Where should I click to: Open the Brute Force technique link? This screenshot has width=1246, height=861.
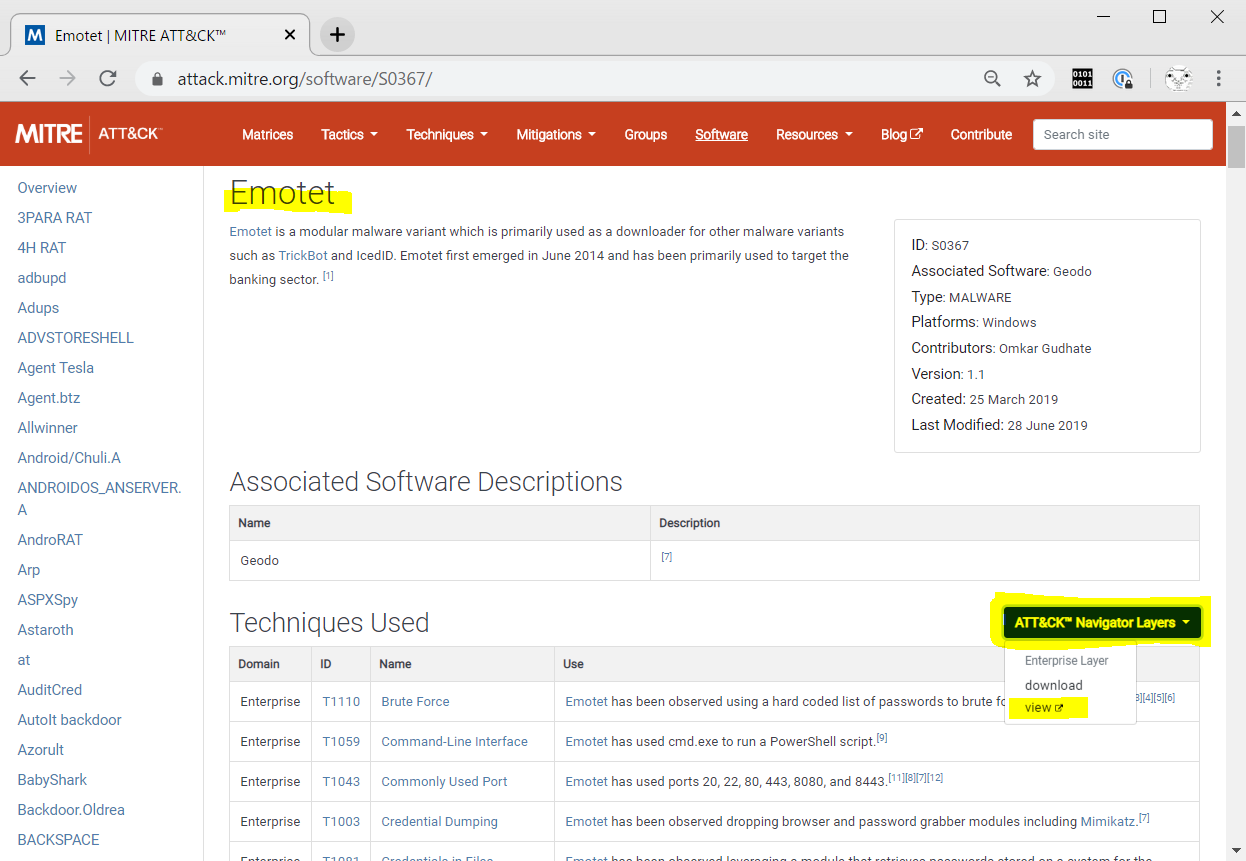(x=415, y=702)
